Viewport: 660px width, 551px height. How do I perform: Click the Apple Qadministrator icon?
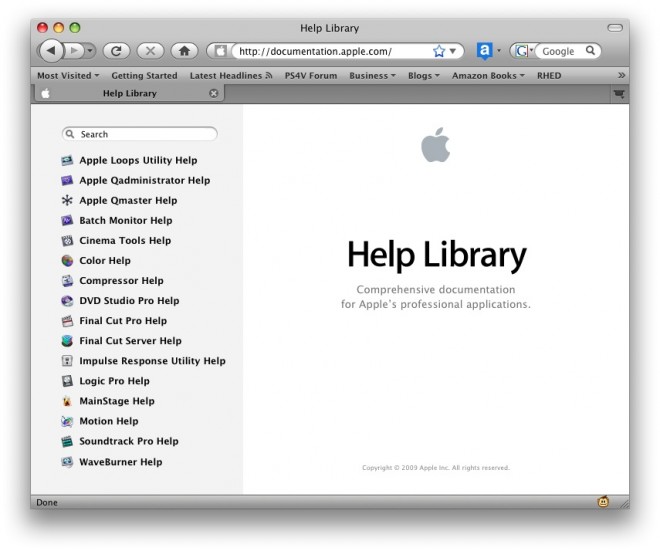pyautogui.click(x=67, y=181)
